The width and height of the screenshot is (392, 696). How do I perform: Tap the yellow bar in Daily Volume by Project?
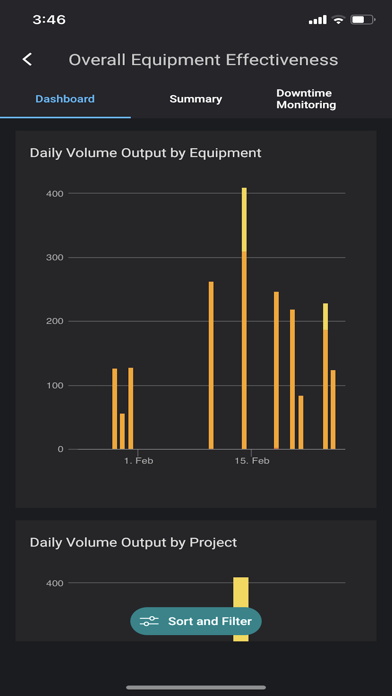[241, 609]
